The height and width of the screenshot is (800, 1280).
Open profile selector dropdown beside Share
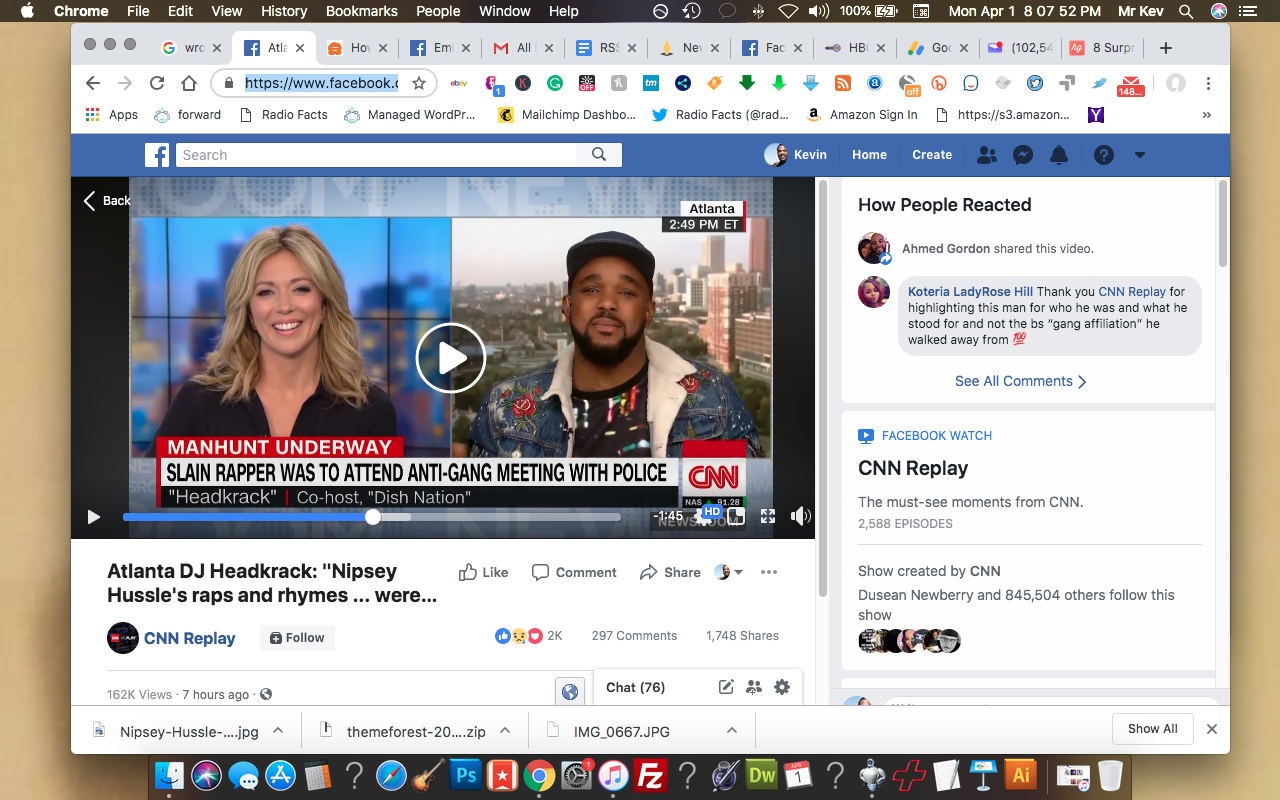728,572
